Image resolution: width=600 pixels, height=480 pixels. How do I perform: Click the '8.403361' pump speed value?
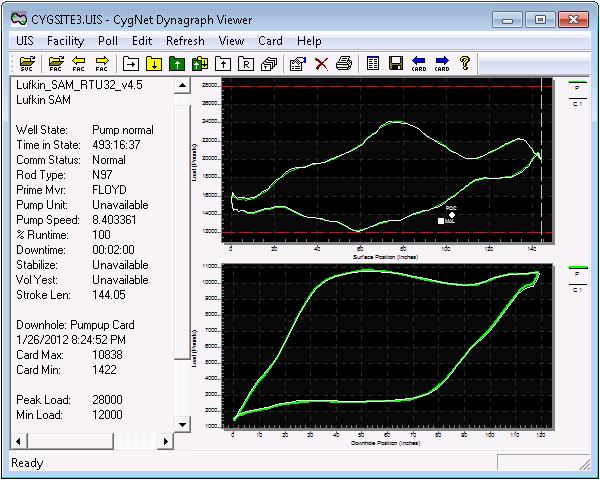[114, 220]
